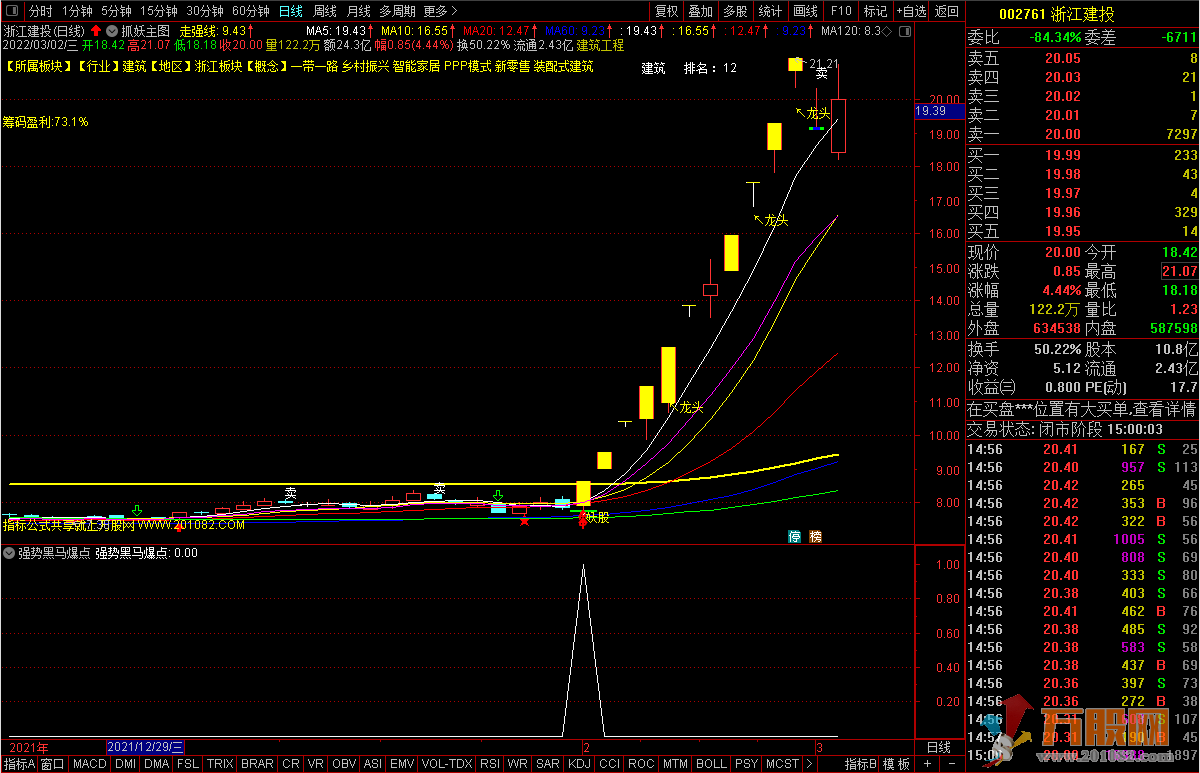Toggle the 复权 price adjustment option

coord(666,11)
